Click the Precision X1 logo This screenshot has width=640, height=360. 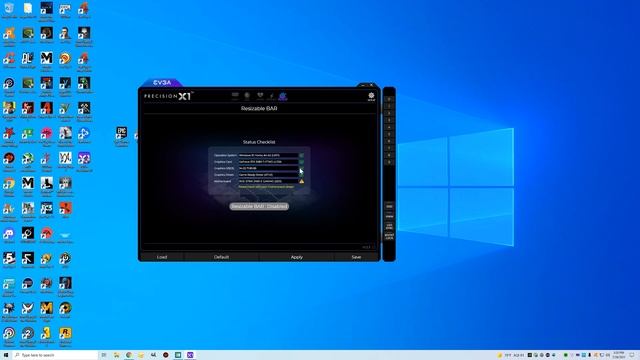[x=168, y=96]
